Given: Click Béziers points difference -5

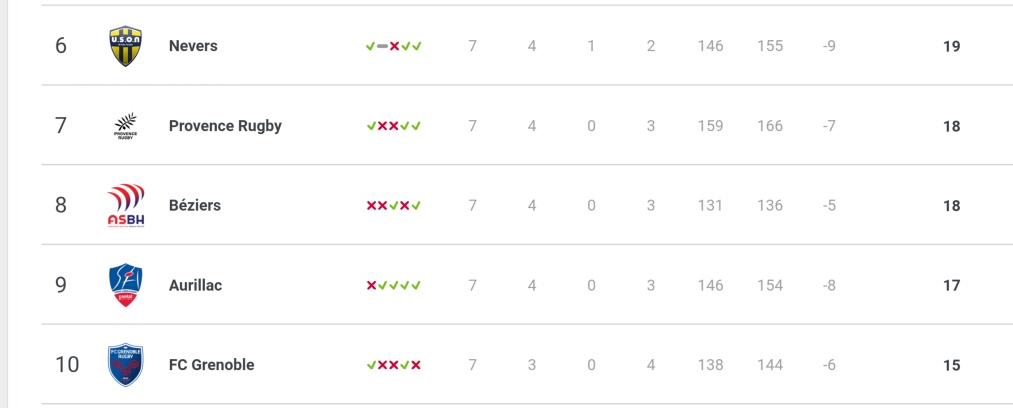Looking at the screenshot, I should [830, 205].
